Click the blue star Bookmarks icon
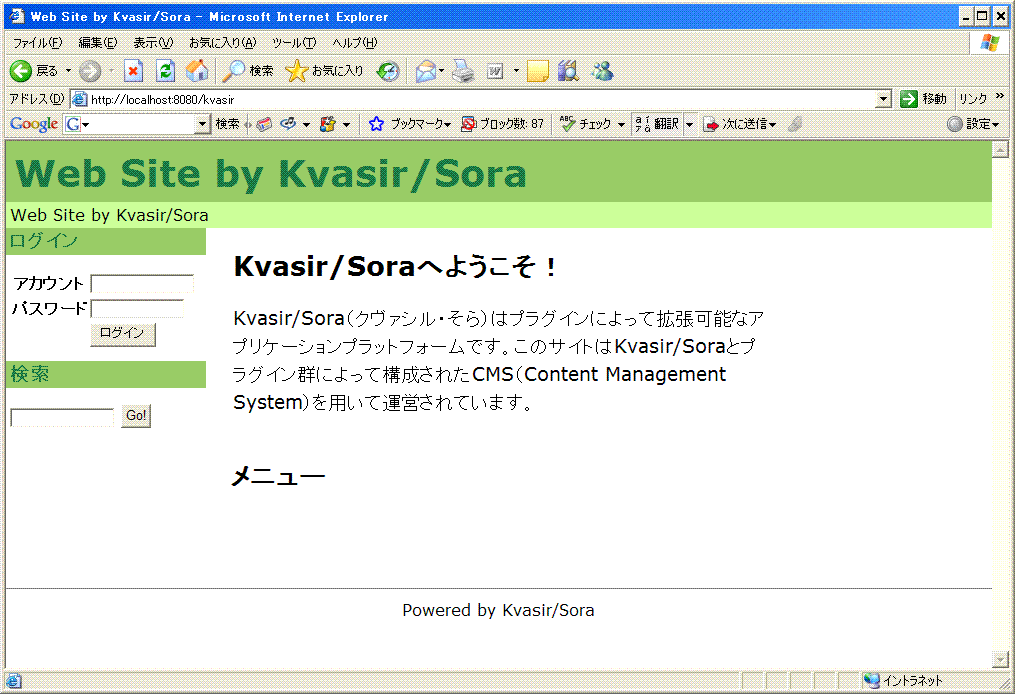The image size is (1015, 694). point(376,124)
